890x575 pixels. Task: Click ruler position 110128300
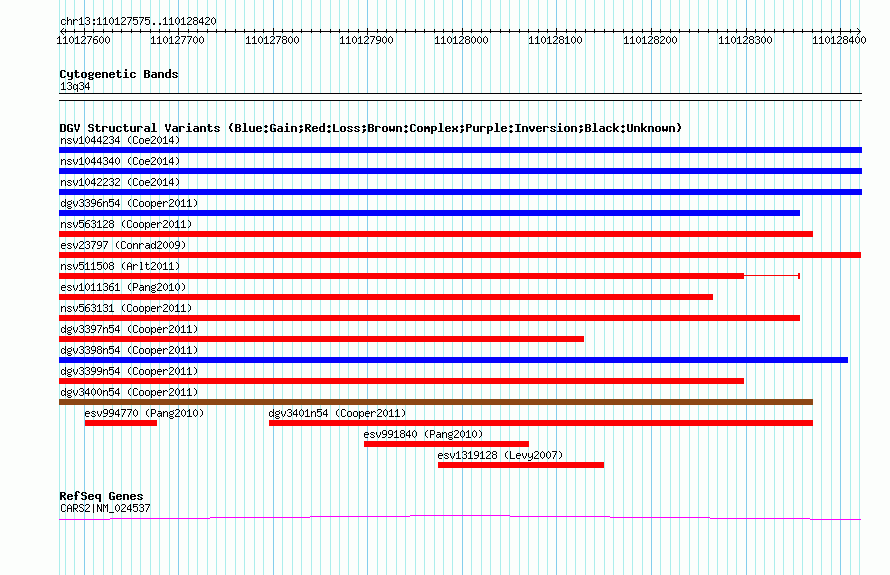coord(745,40)
